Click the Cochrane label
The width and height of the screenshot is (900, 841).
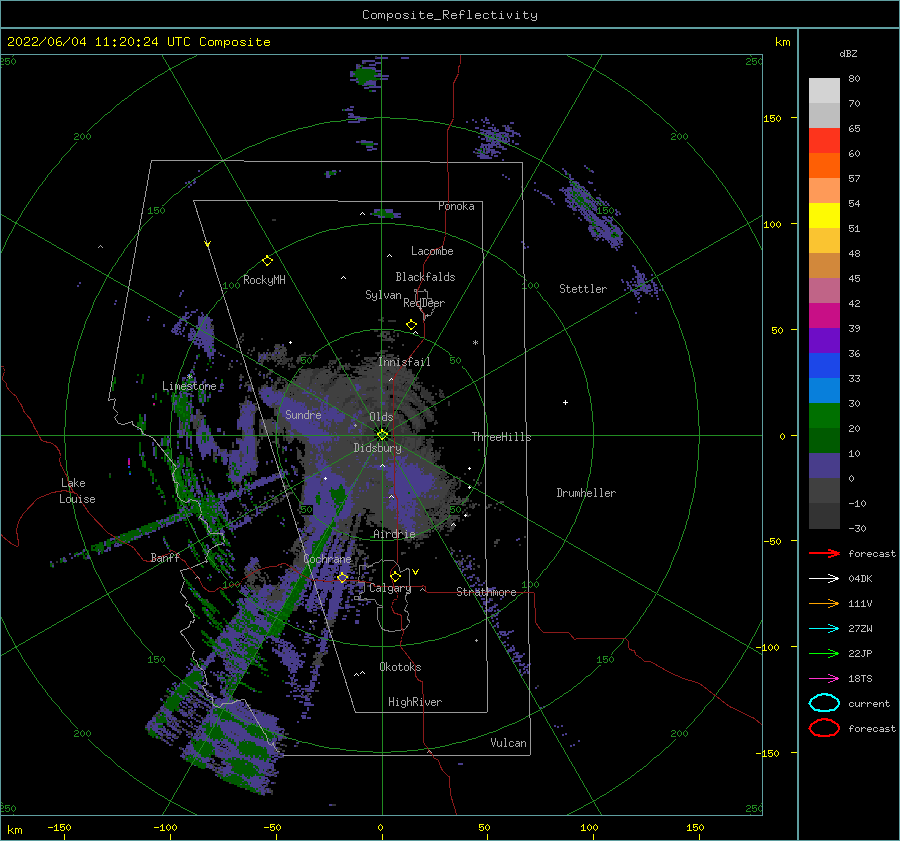[x=327, y=559]
